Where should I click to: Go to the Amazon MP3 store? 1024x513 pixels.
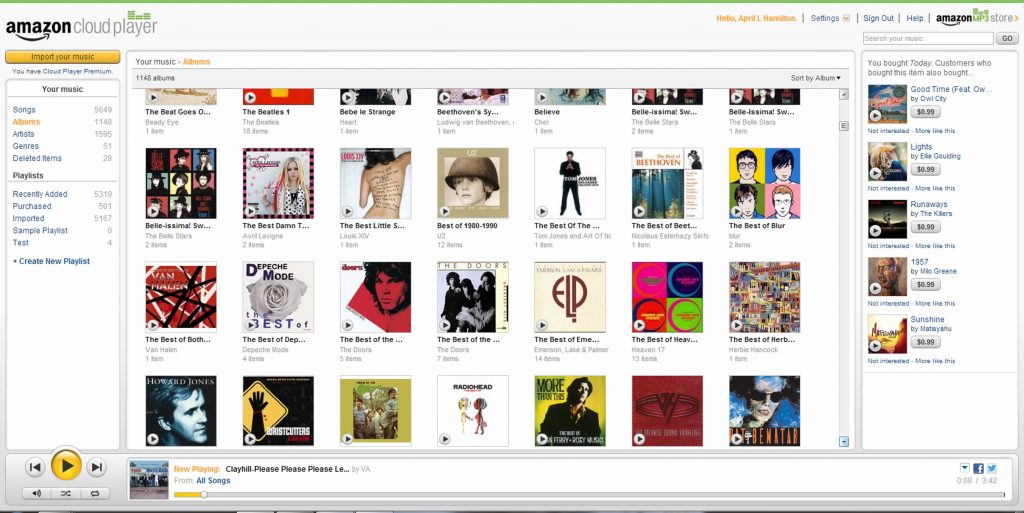coord(977,17)
